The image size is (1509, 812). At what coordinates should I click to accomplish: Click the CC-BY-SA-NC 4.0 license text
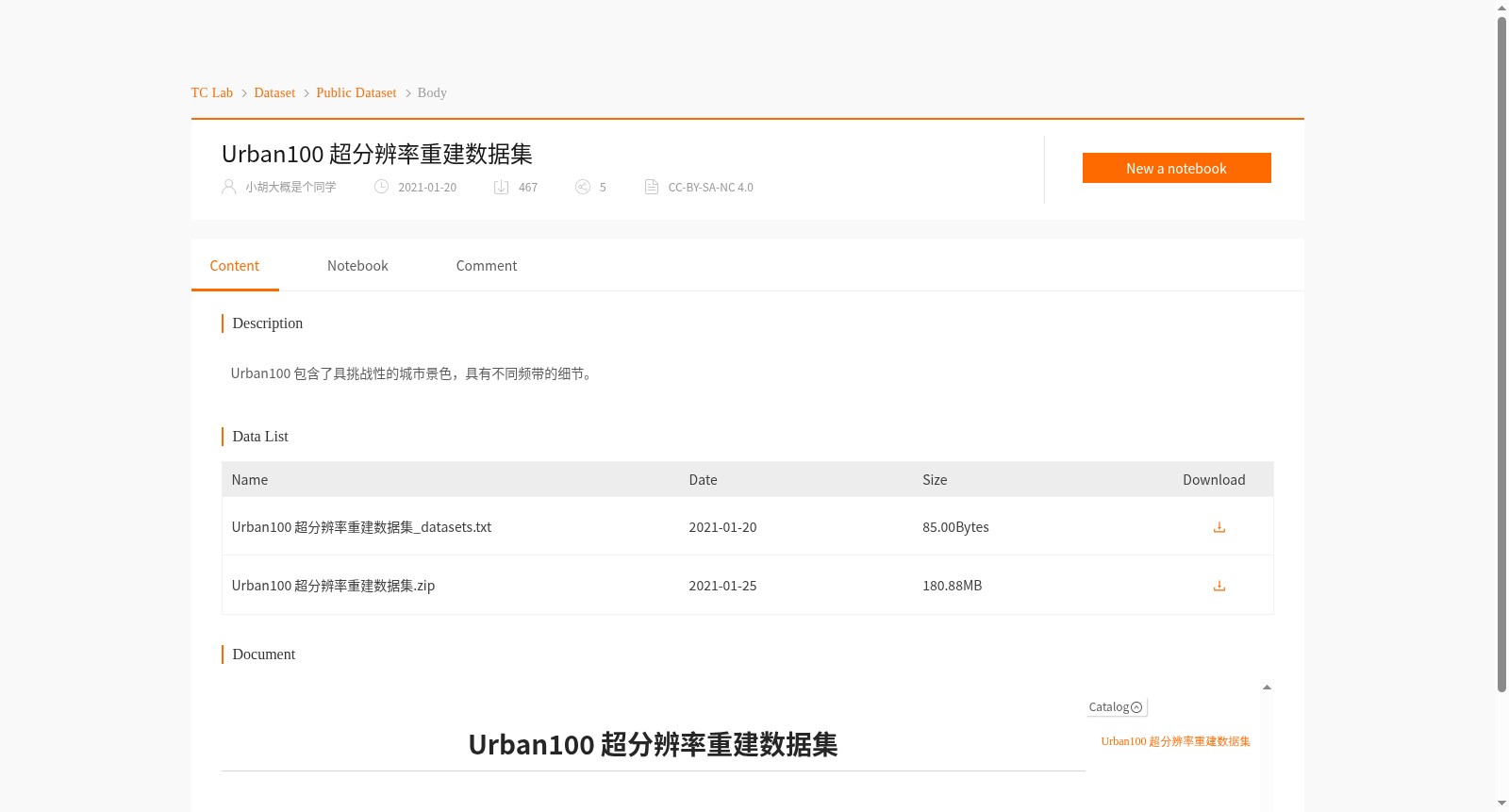coord(710,187)
